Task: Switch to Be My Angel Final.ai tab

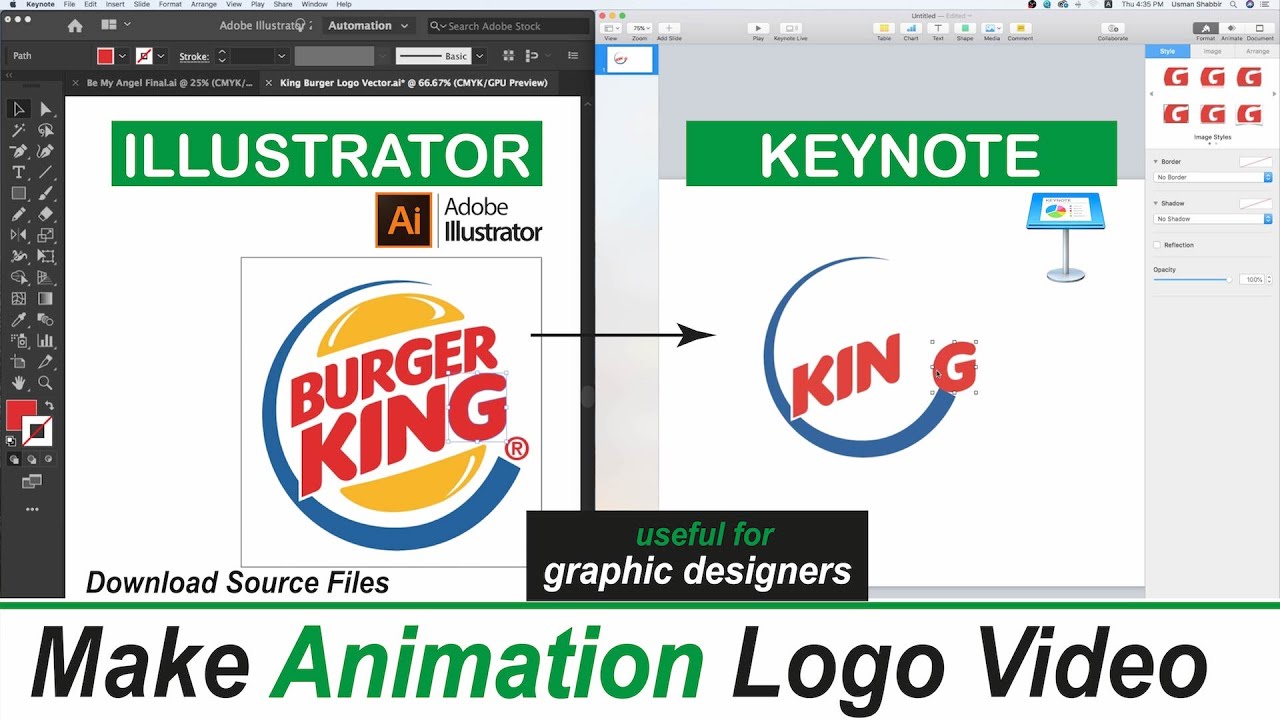Action: coord(170,83)
